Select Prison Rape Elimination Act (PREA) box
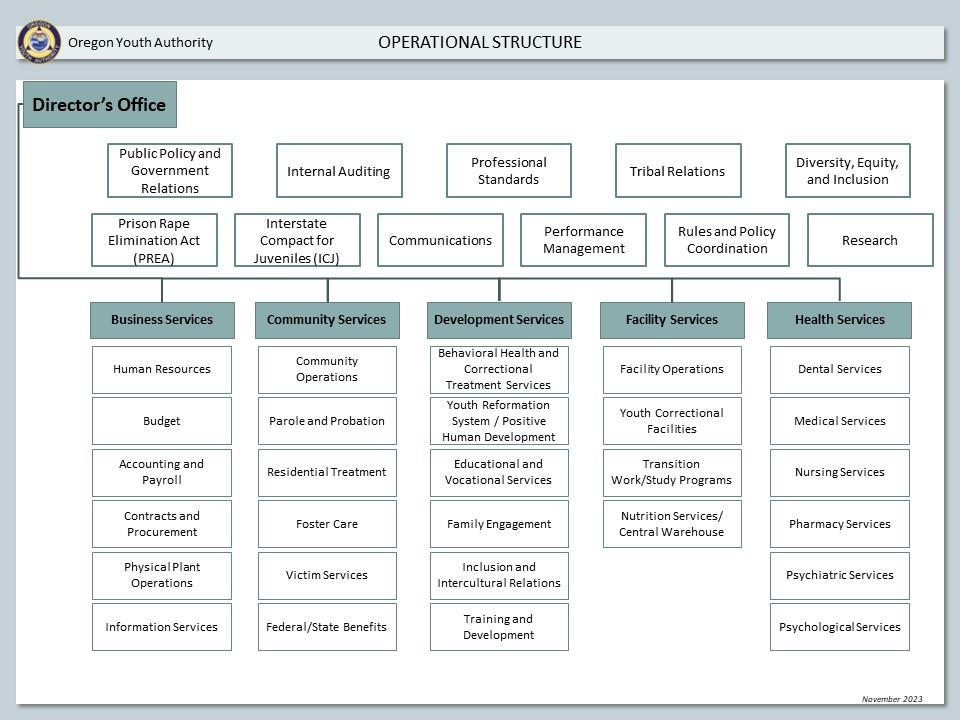This screenshot has height=720, width=960. [154, 240]
